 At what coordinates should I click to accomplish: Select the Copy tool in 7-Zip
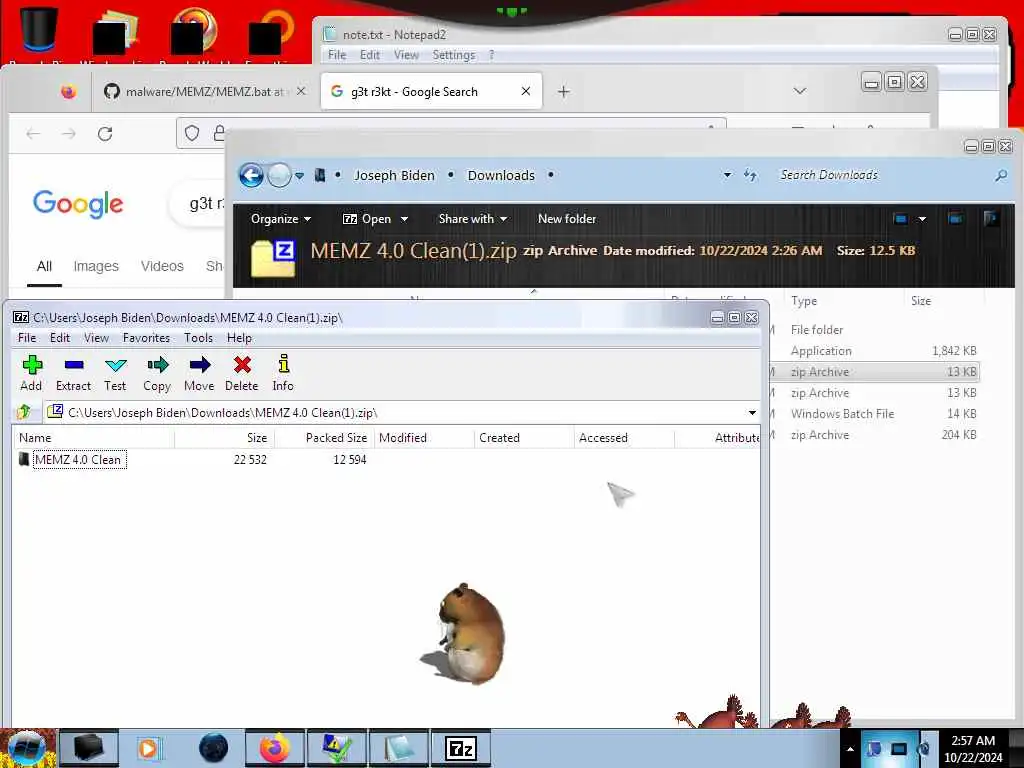(x=157, y=374)
